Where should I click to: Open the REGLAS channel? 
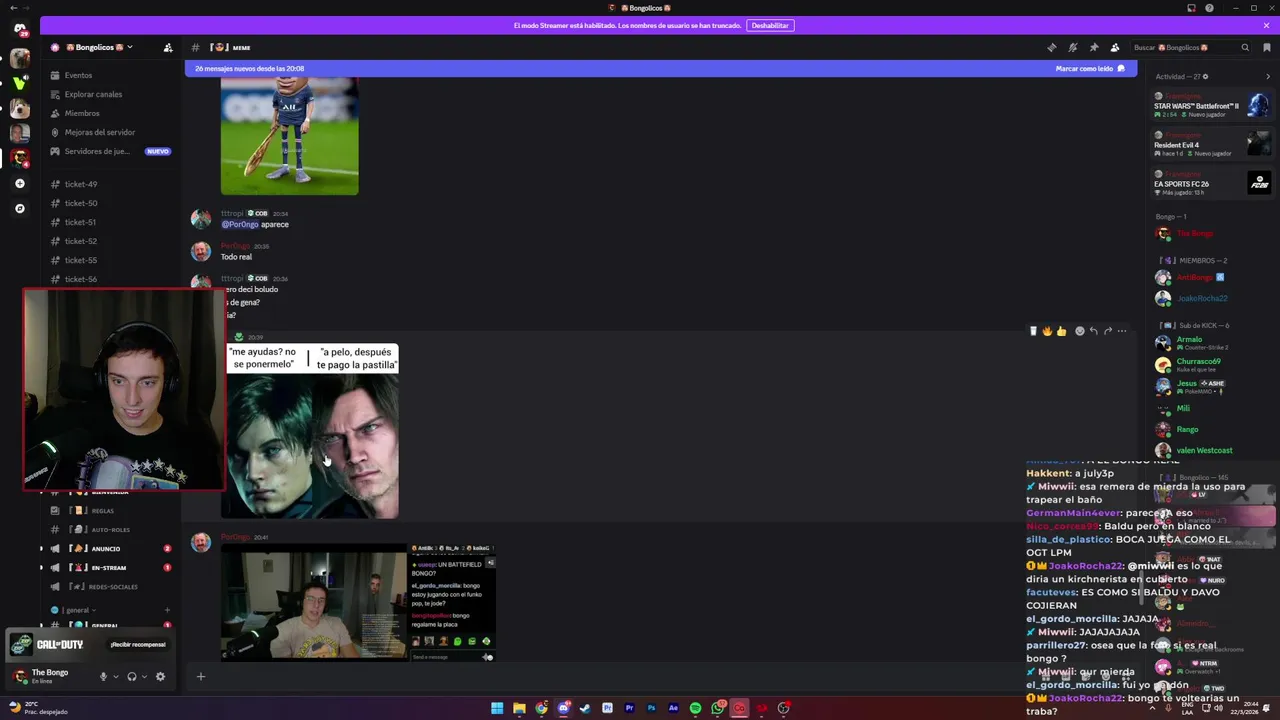point(110,510)
